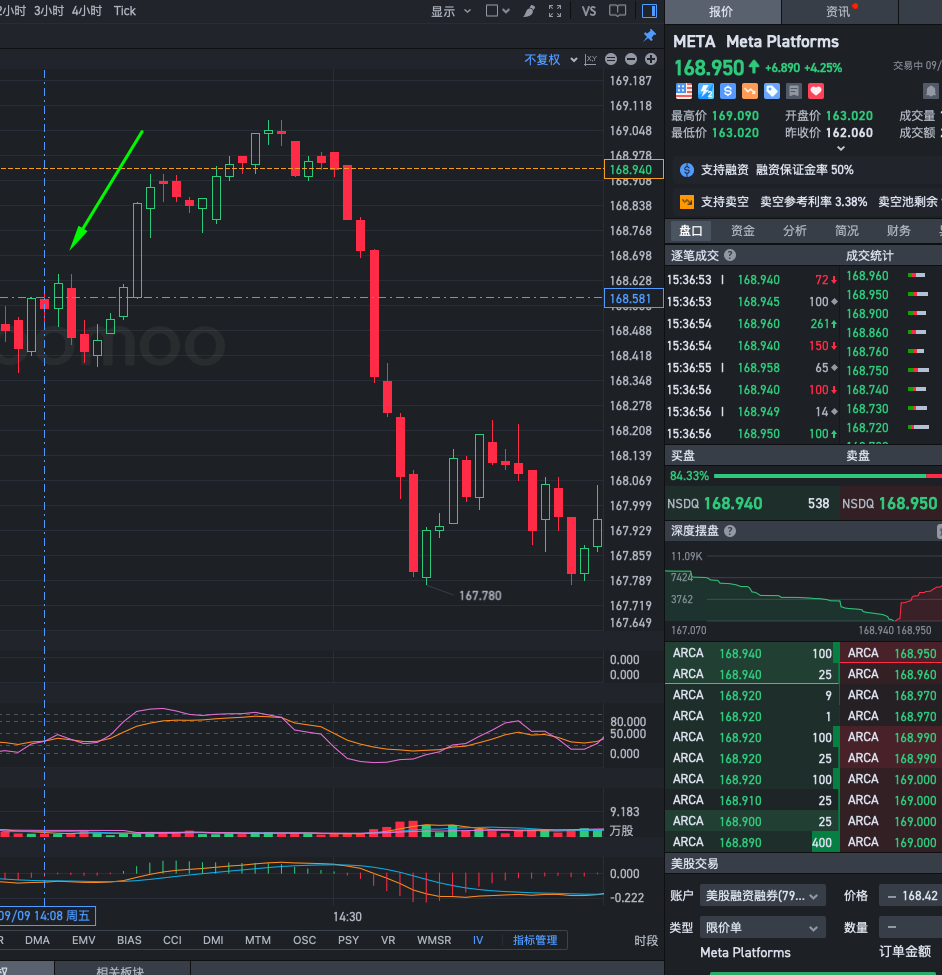Image resolution: width=942 pixels, height=975 pixels.
Task: Click the US flag market icon
Action: pos(684,91)
